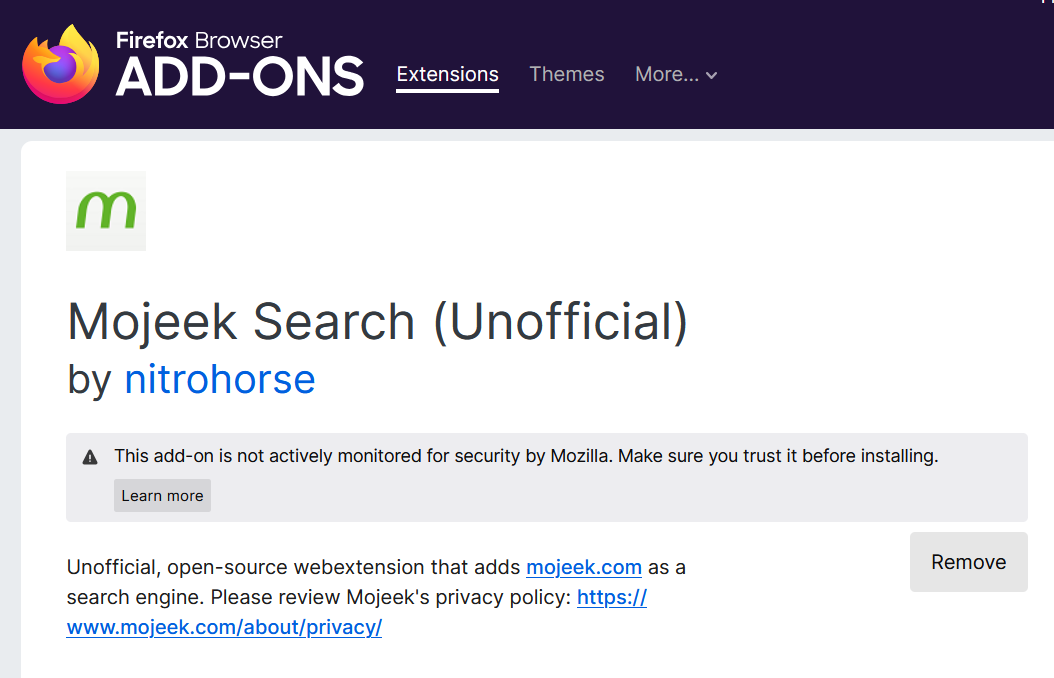Follow the mojeek.com link

click(x=583, y=567)
